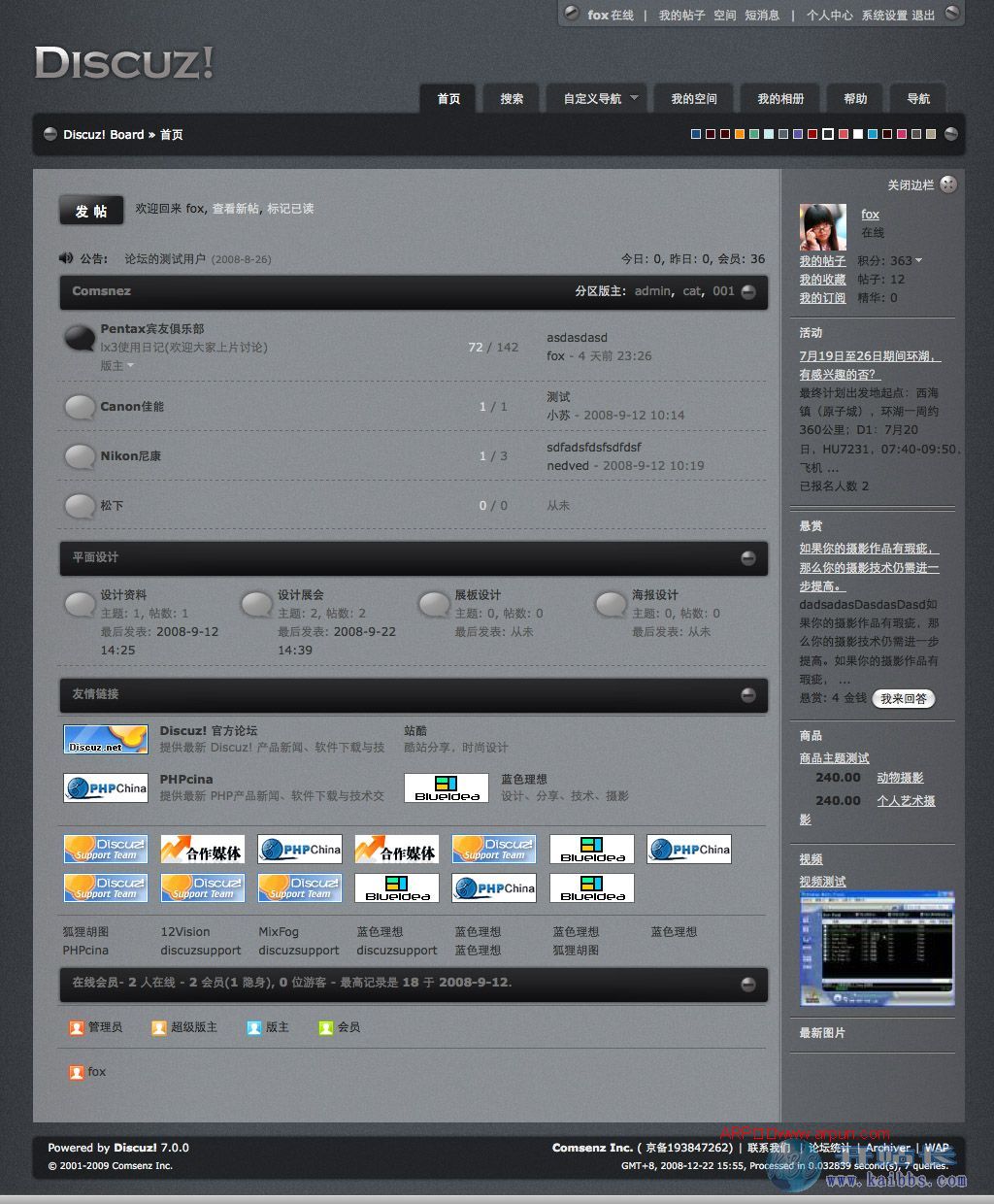The height and width of the screenshot is (1204, 994).
Task: Click the Discuz! logo at top left
Action: coord(124,62)
